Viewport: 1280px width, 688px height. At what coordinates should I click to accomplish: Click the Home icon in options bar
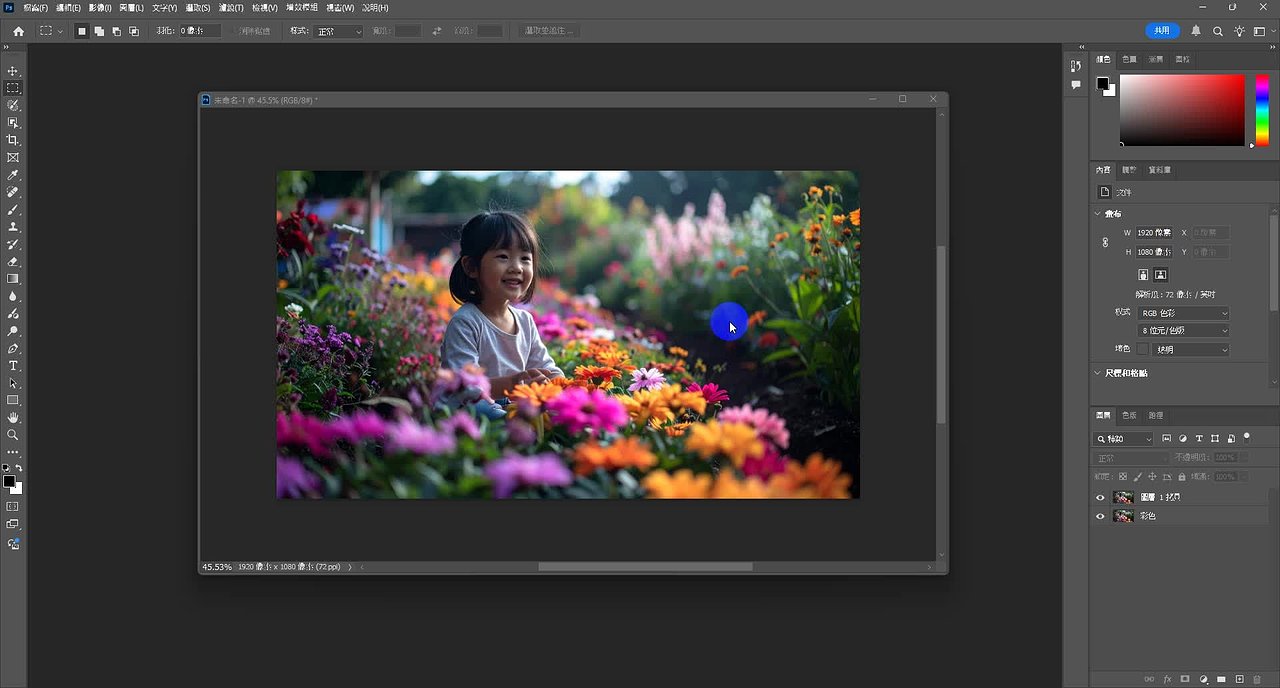click(x=18, y=31)
